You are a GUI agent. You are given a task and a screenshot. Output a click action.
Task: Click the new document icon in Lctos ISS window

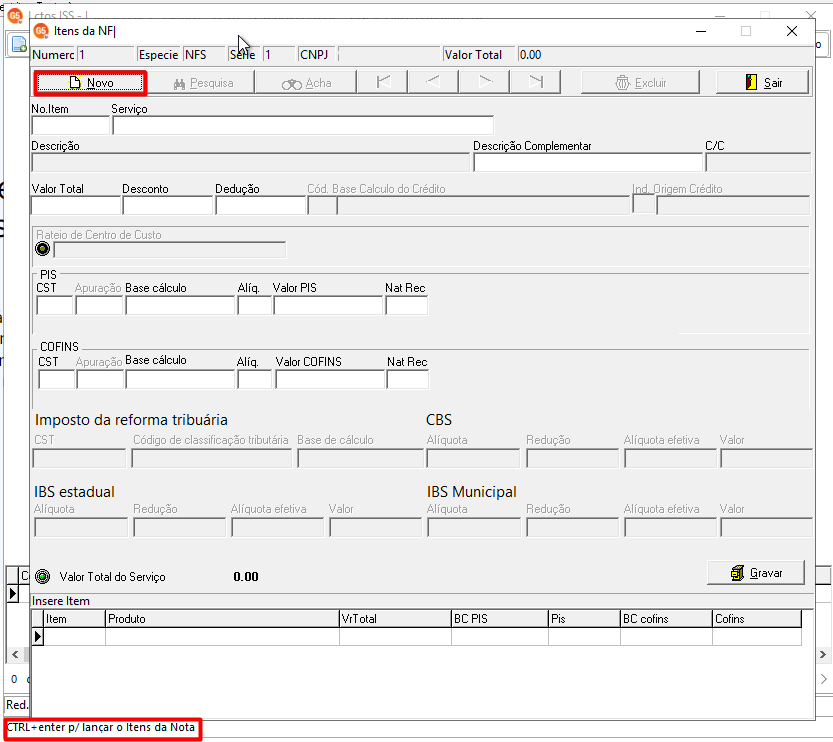[19, 45]
